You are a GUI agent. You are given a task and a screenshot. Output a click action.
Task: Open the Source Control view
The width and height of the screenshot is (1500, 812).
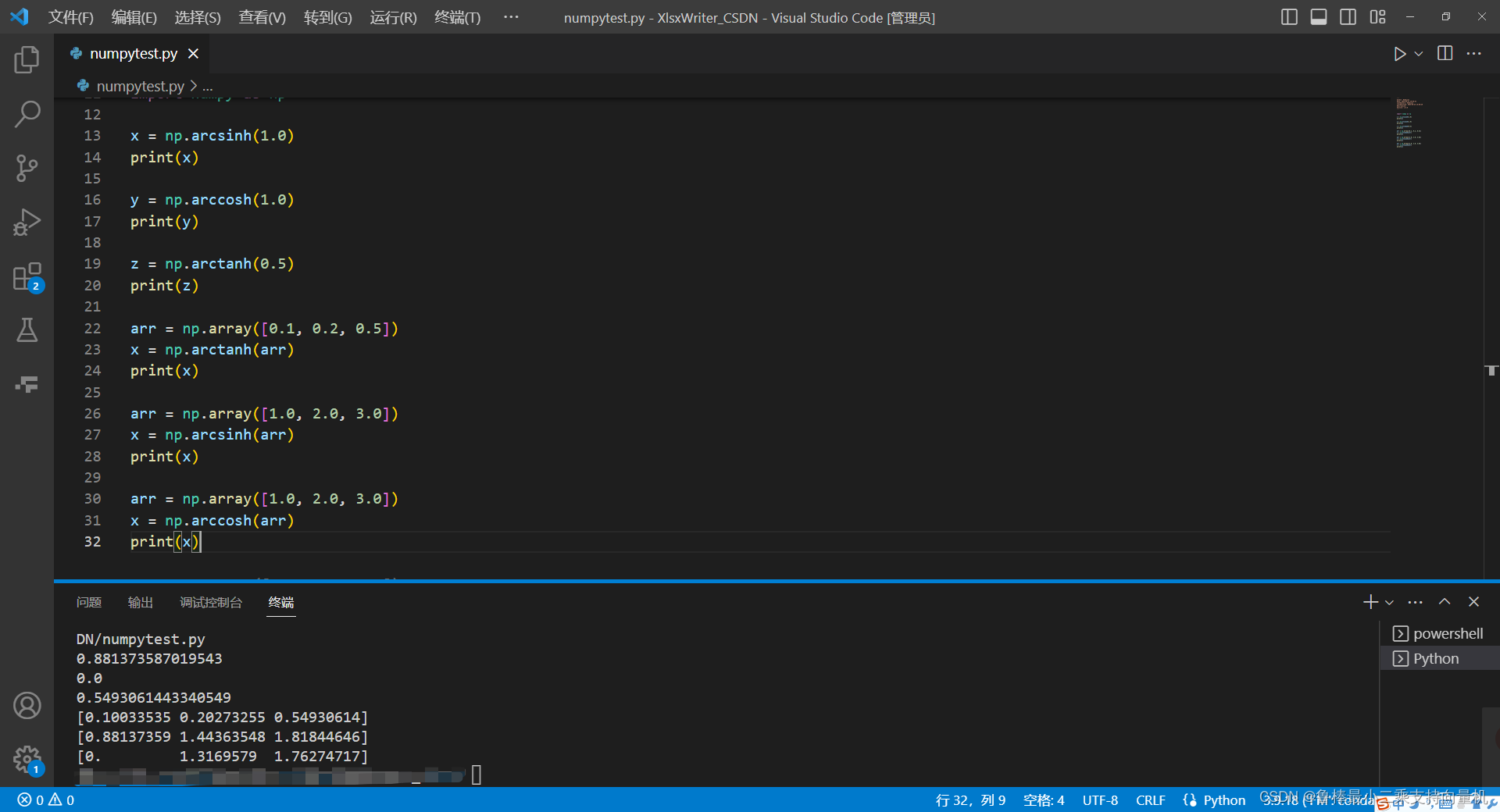(27, 168)
